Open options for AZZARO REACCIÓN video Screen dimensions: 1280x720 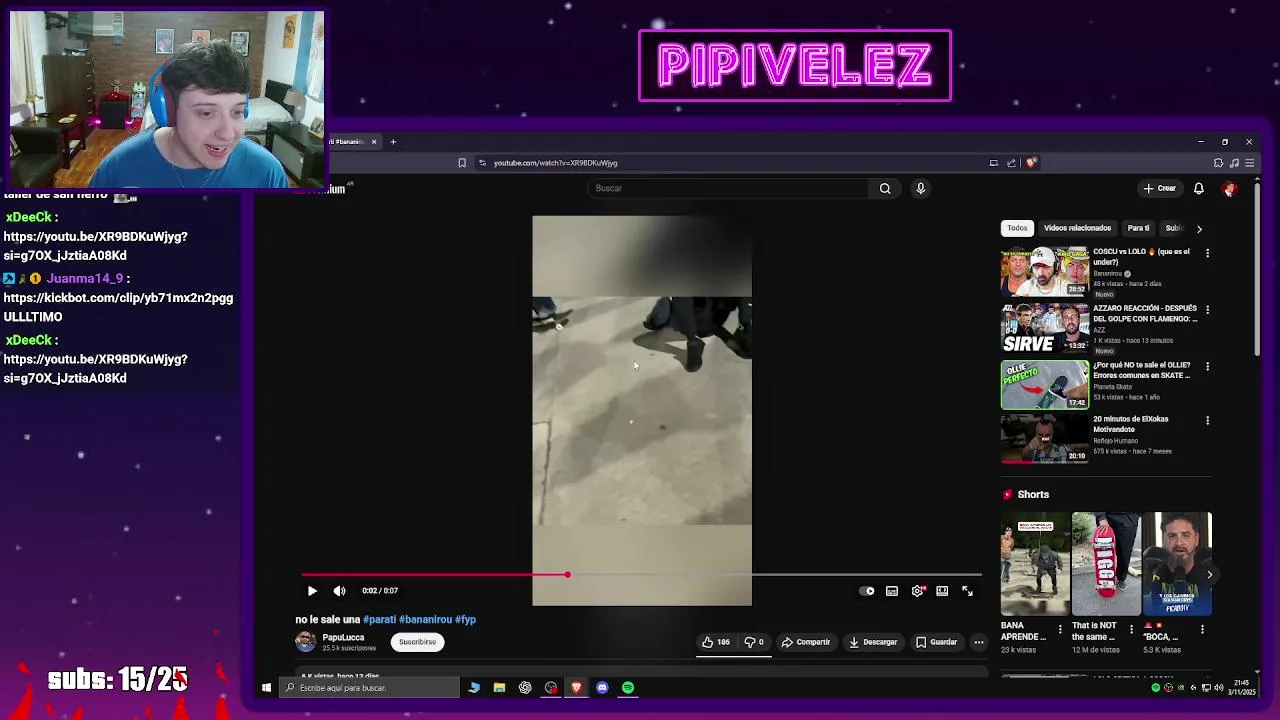pos(1207,310)
